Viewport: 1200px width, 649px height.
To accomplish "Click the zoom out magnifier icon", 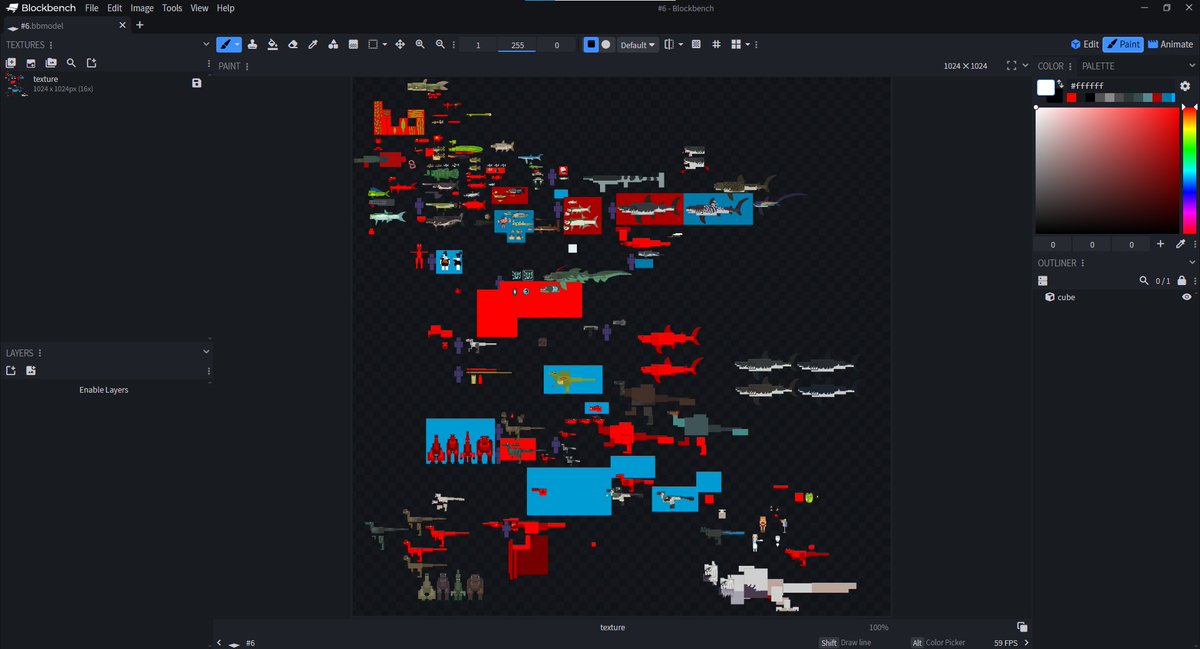I will (x=441, y=44).
